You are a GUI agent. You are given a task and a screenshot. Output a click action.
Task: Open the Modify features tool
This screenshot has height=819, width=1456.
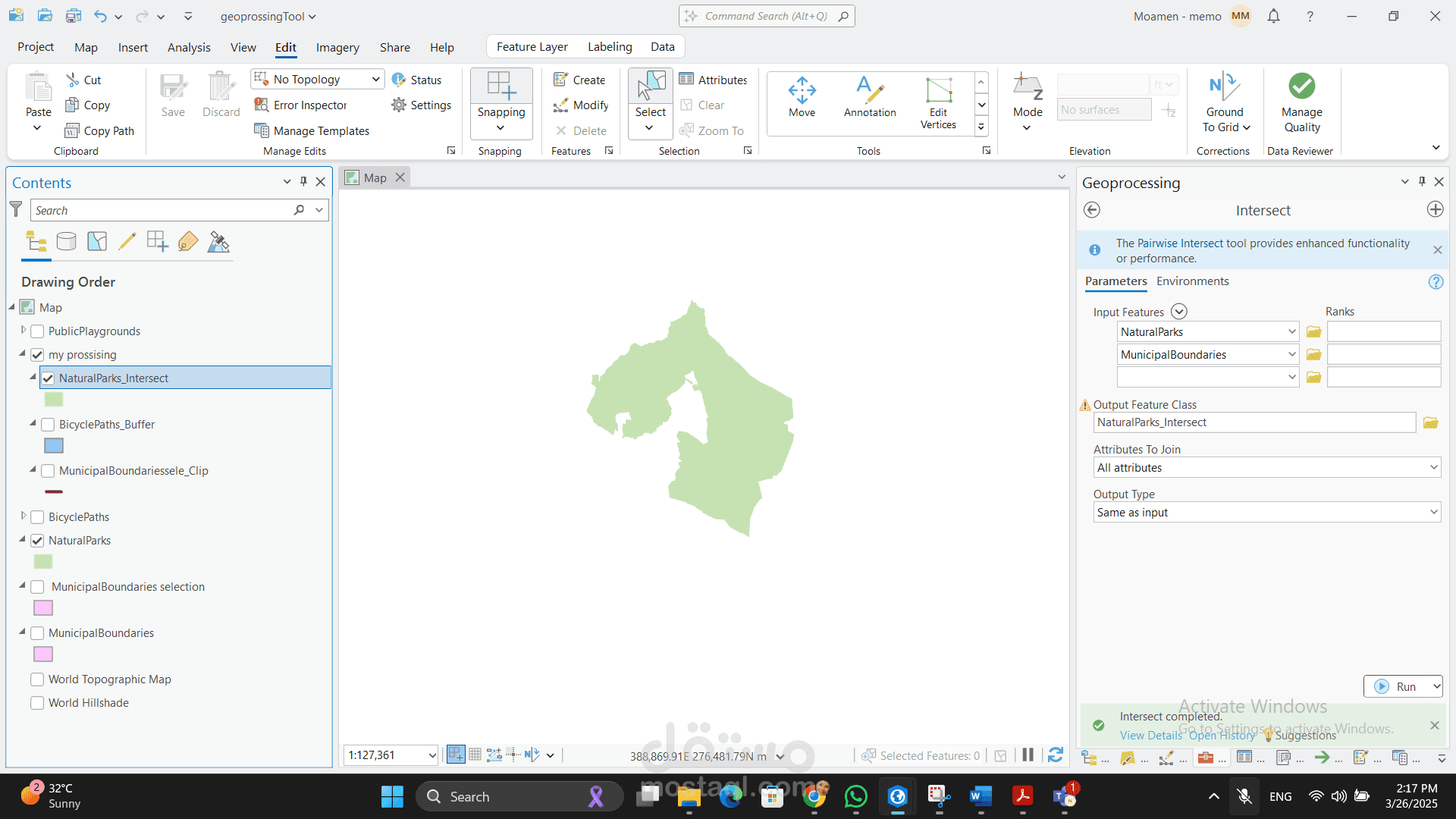(581, 105)
